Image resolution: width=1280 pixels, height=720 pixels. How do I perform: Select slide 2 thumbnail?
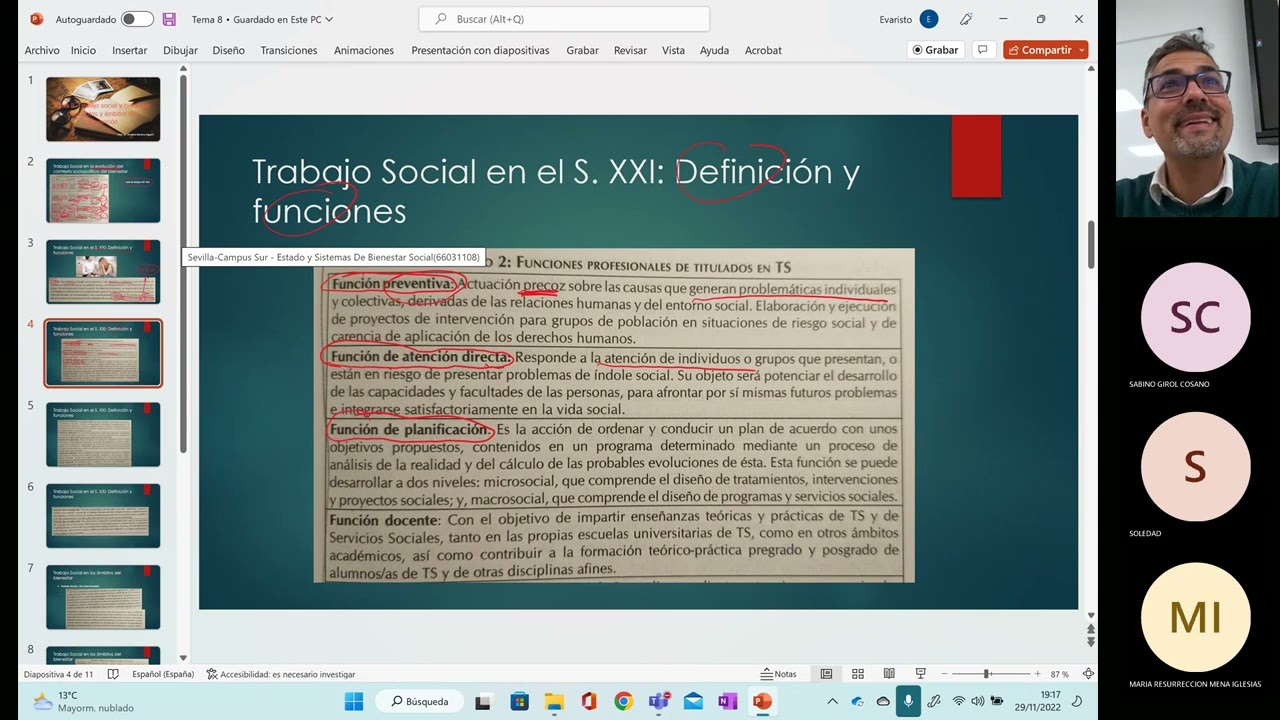[103, 190]
